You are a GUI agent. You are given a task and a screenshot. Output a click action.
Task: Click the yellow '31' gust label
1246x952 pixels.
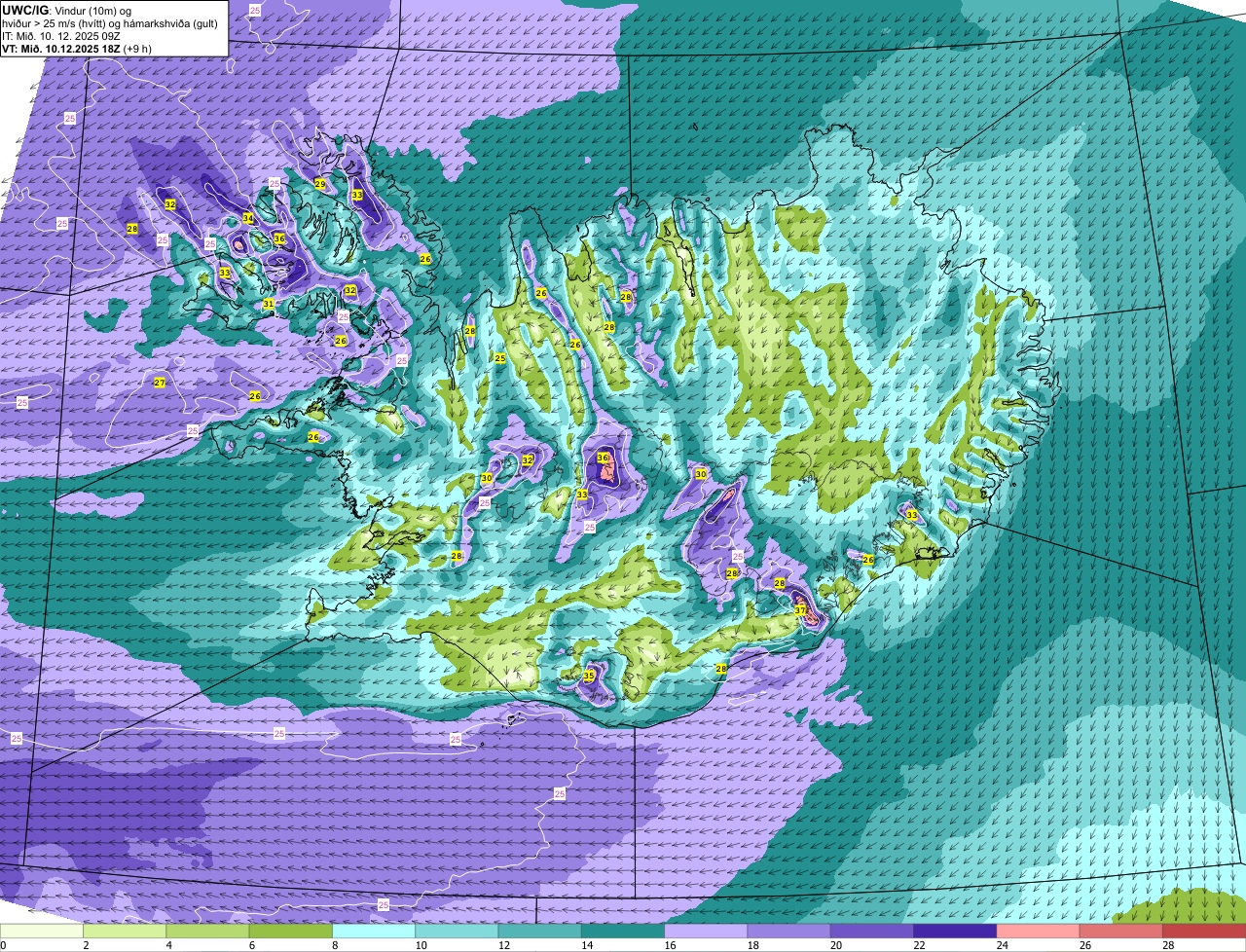tap(269, 304)
